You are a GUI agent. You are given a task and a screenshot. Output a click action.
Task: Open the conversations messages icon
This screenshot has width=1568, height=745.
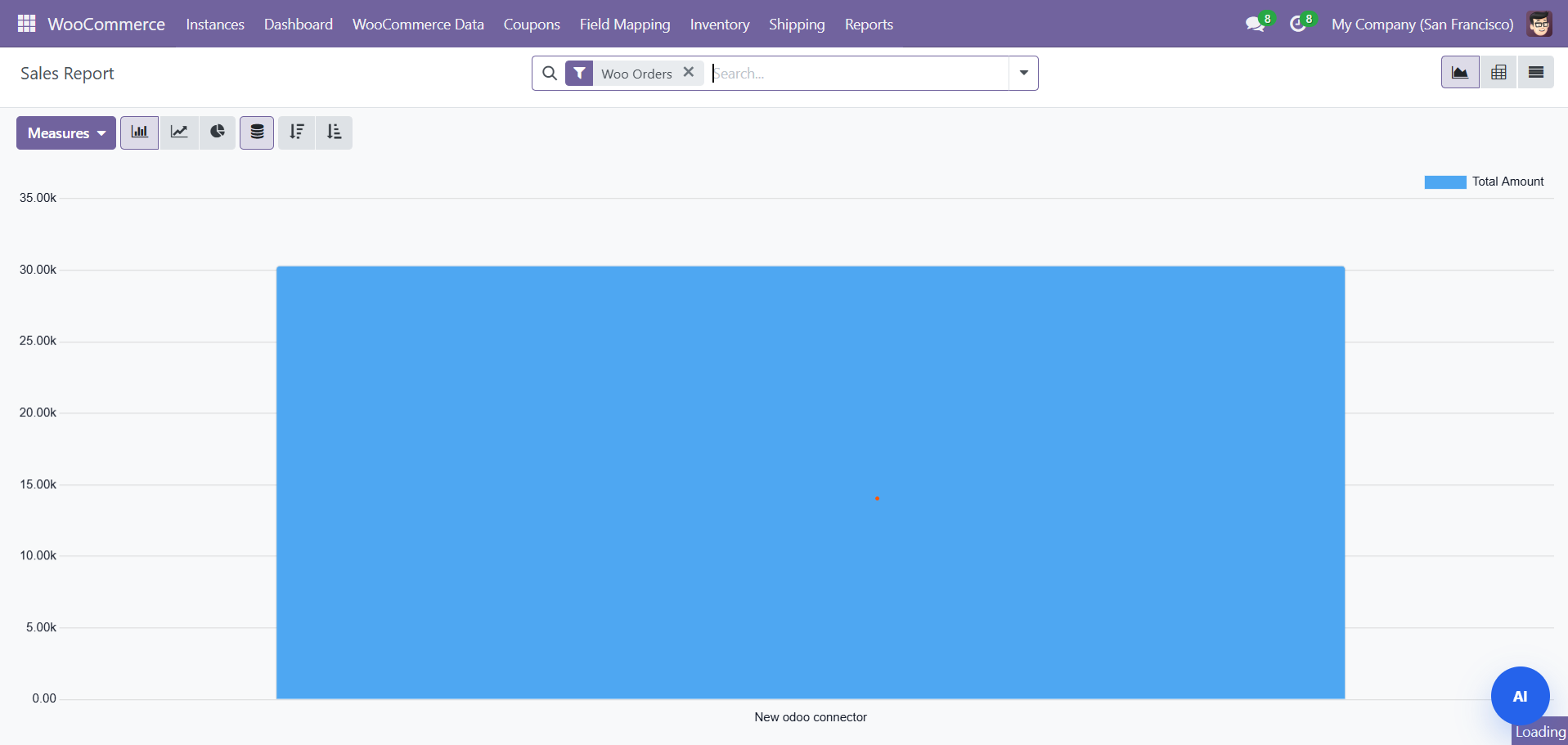click(1255, 25)
